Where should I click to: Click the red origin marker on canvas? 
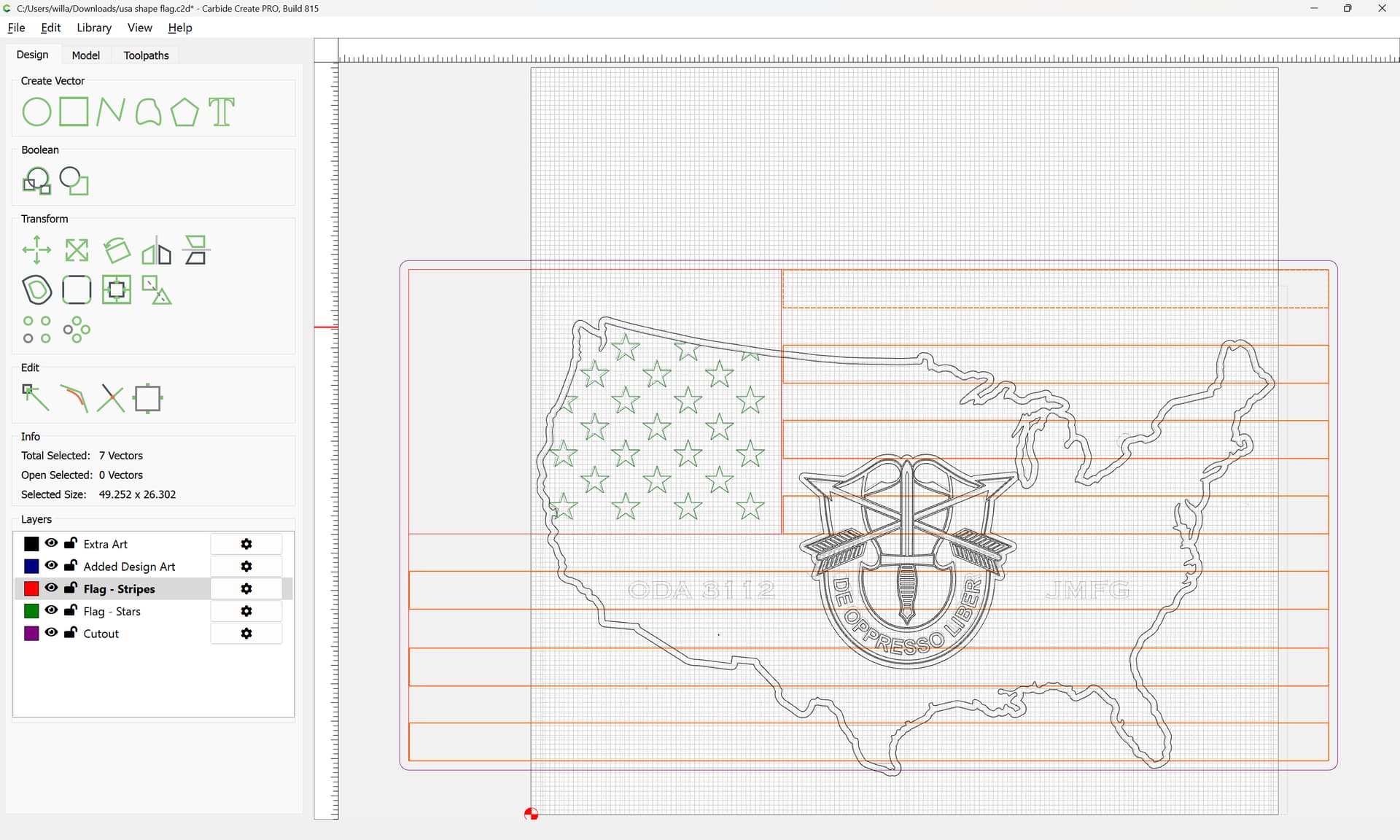click(x=531, y=814)
